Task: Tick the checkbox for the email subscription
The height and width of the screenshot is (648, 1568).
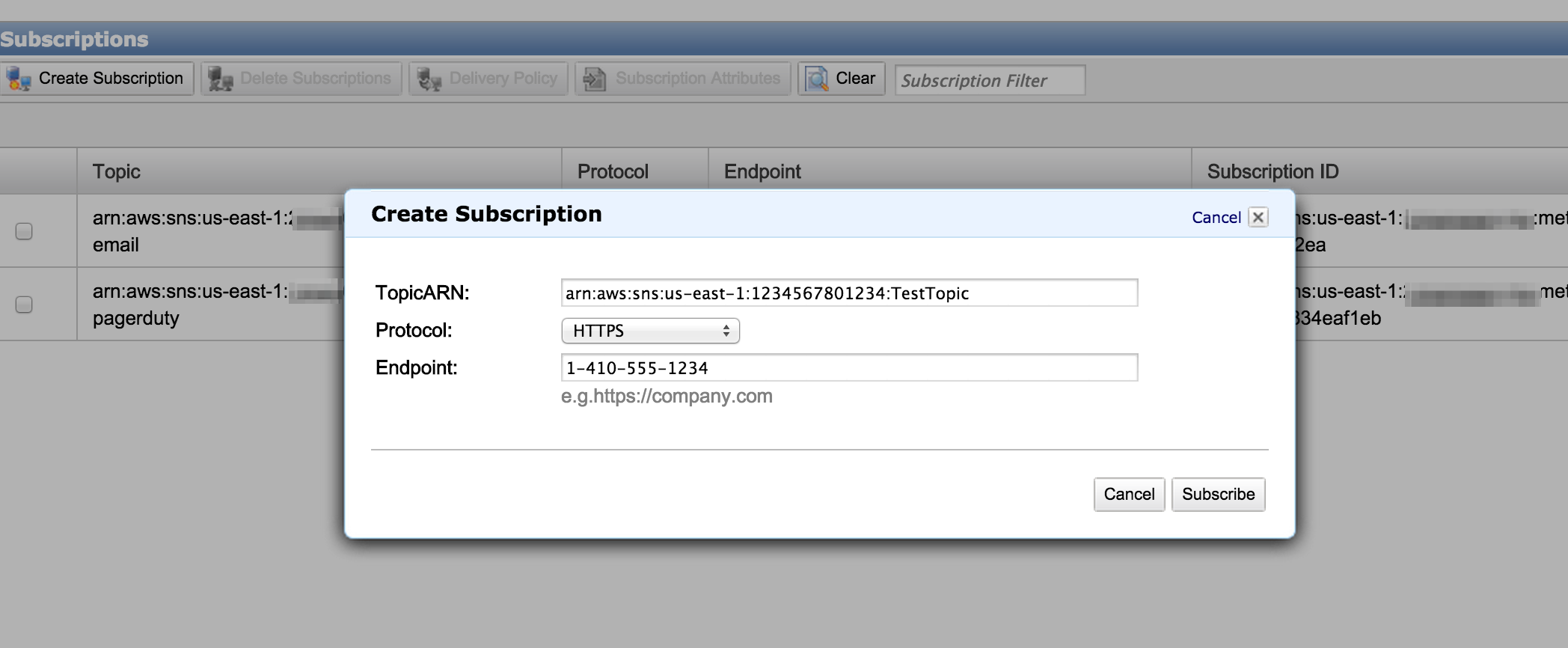Action: click(24, 231)
